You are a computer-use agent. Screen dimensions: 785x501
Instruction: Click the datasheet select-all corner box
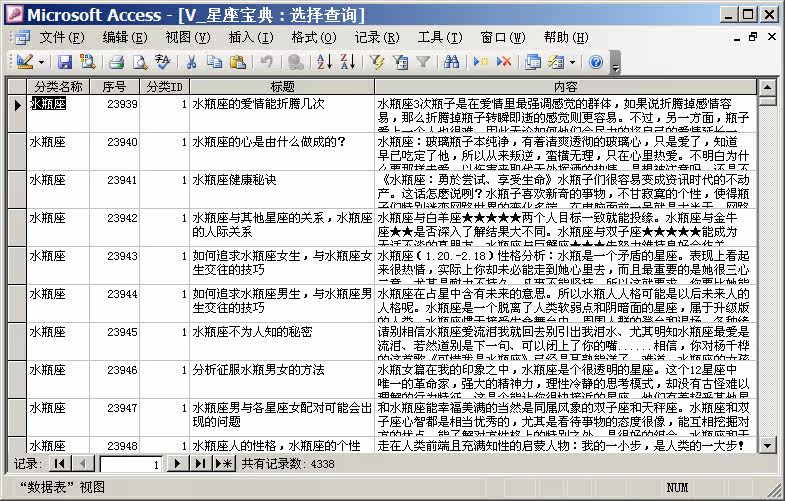pyautogui.click(x=17, y=87)
